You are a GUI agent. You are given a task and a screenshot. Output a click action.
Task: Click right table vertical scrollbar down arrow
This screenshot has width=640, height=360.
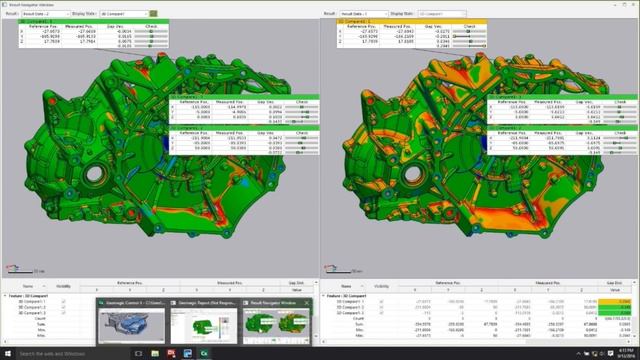tap(635, 336)
